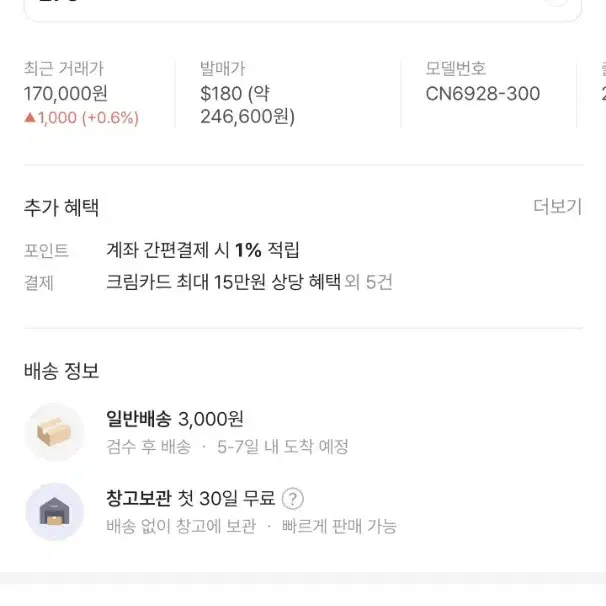This screenshot has width=606, height=606.
Task: Tap 배송 없이 창고에 보관 description
Action: 181,526
